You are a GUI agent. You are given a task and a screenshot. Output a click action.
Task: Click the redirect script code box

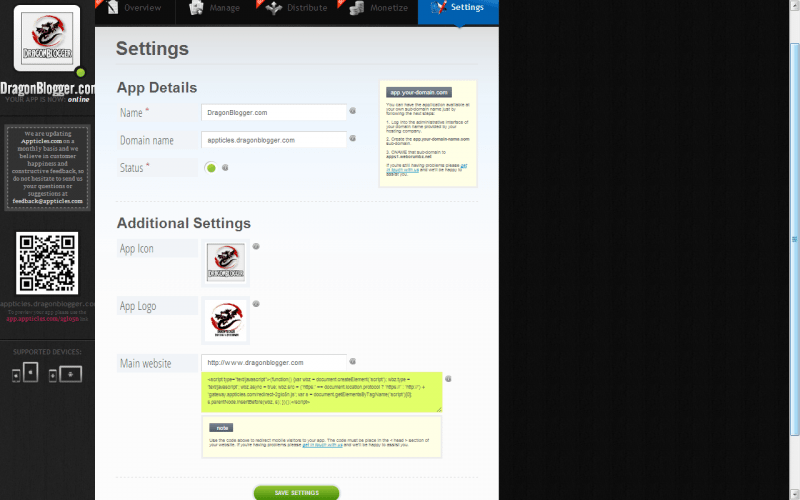(x=321, y=392)
